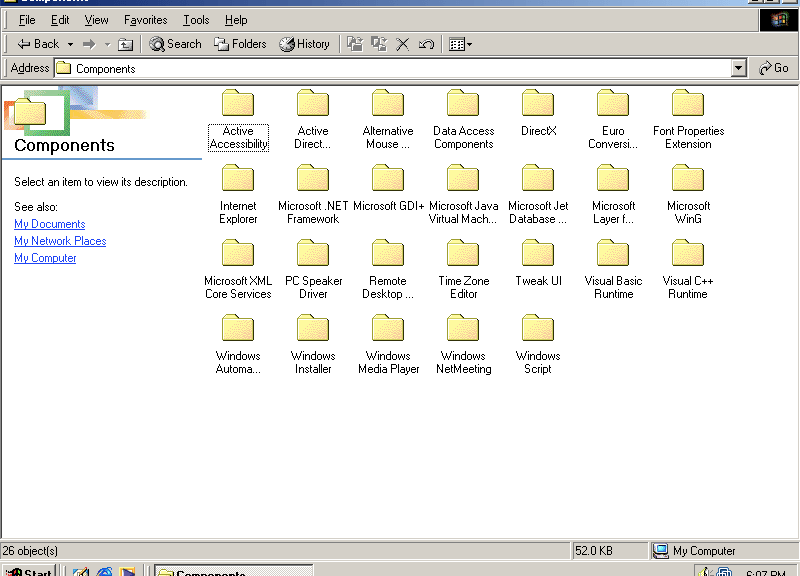Click the Components taskbar button

point(233,571)
